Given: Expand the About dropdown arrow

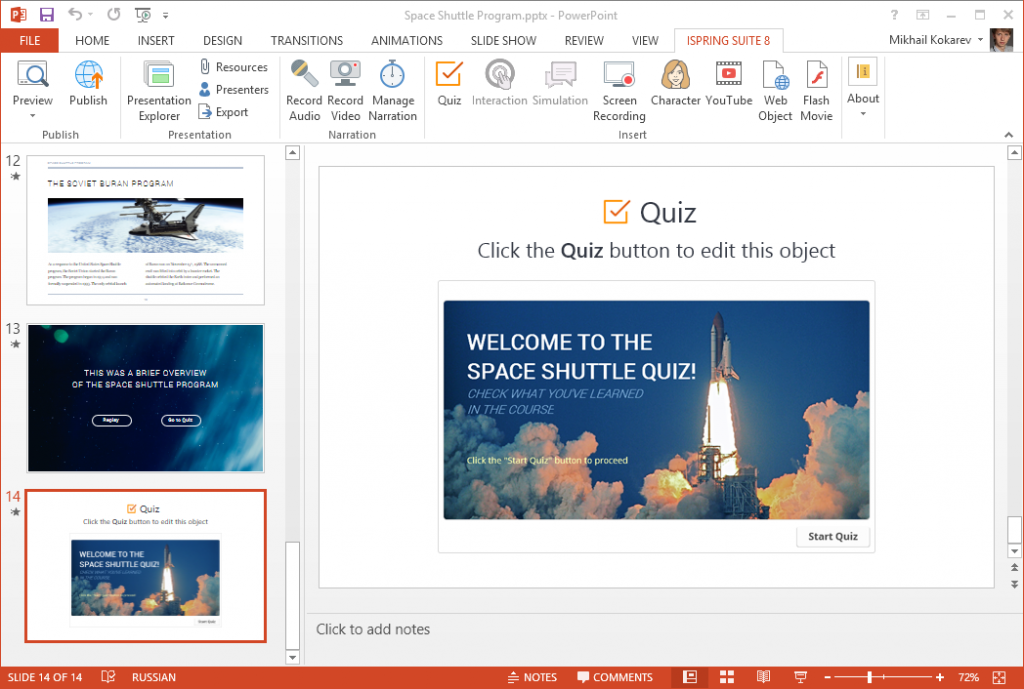Looking at the screenshot, I should pos(863,114).
